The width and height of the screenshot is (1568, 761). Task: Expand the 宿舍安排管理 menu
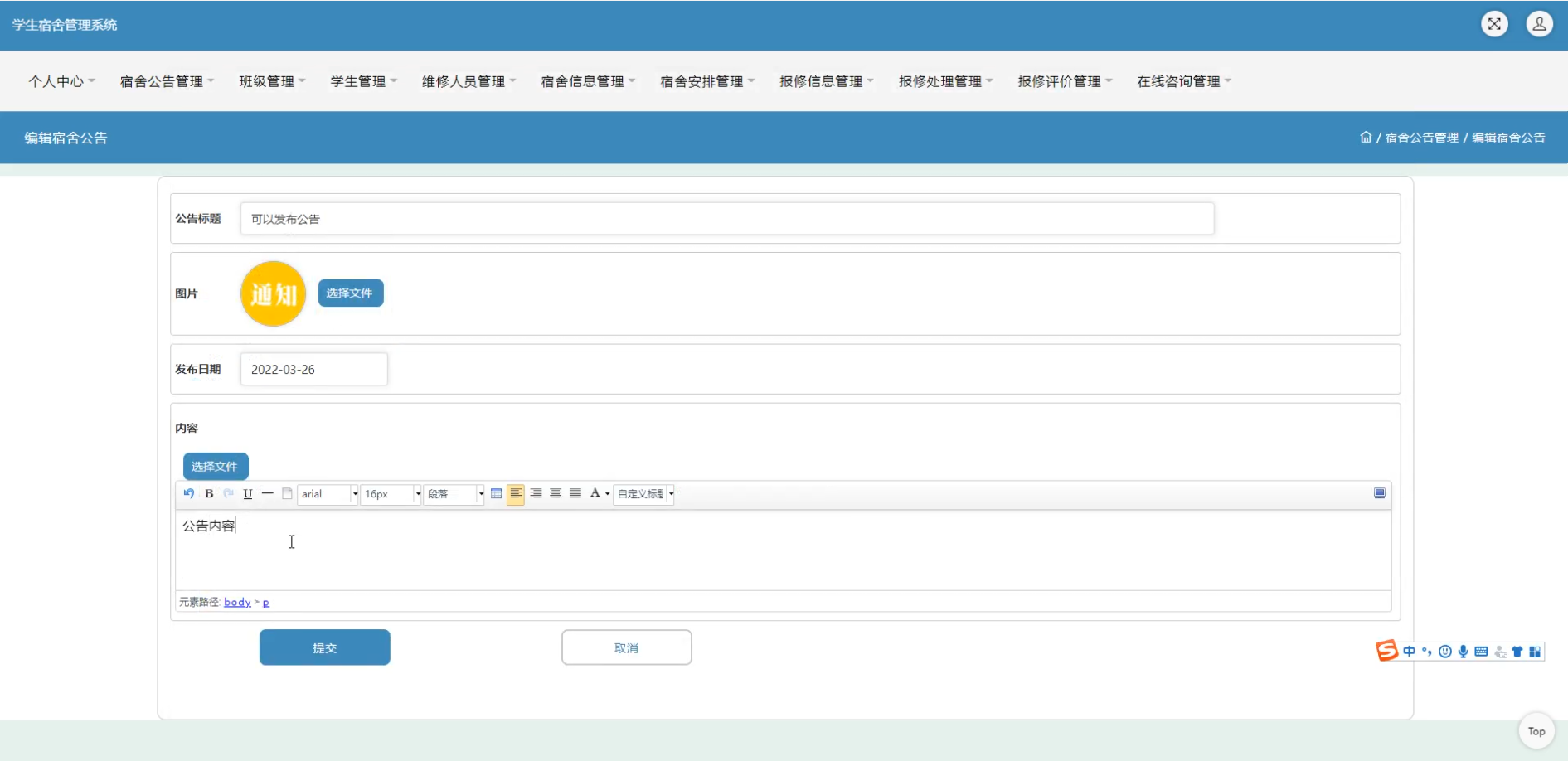707,81
